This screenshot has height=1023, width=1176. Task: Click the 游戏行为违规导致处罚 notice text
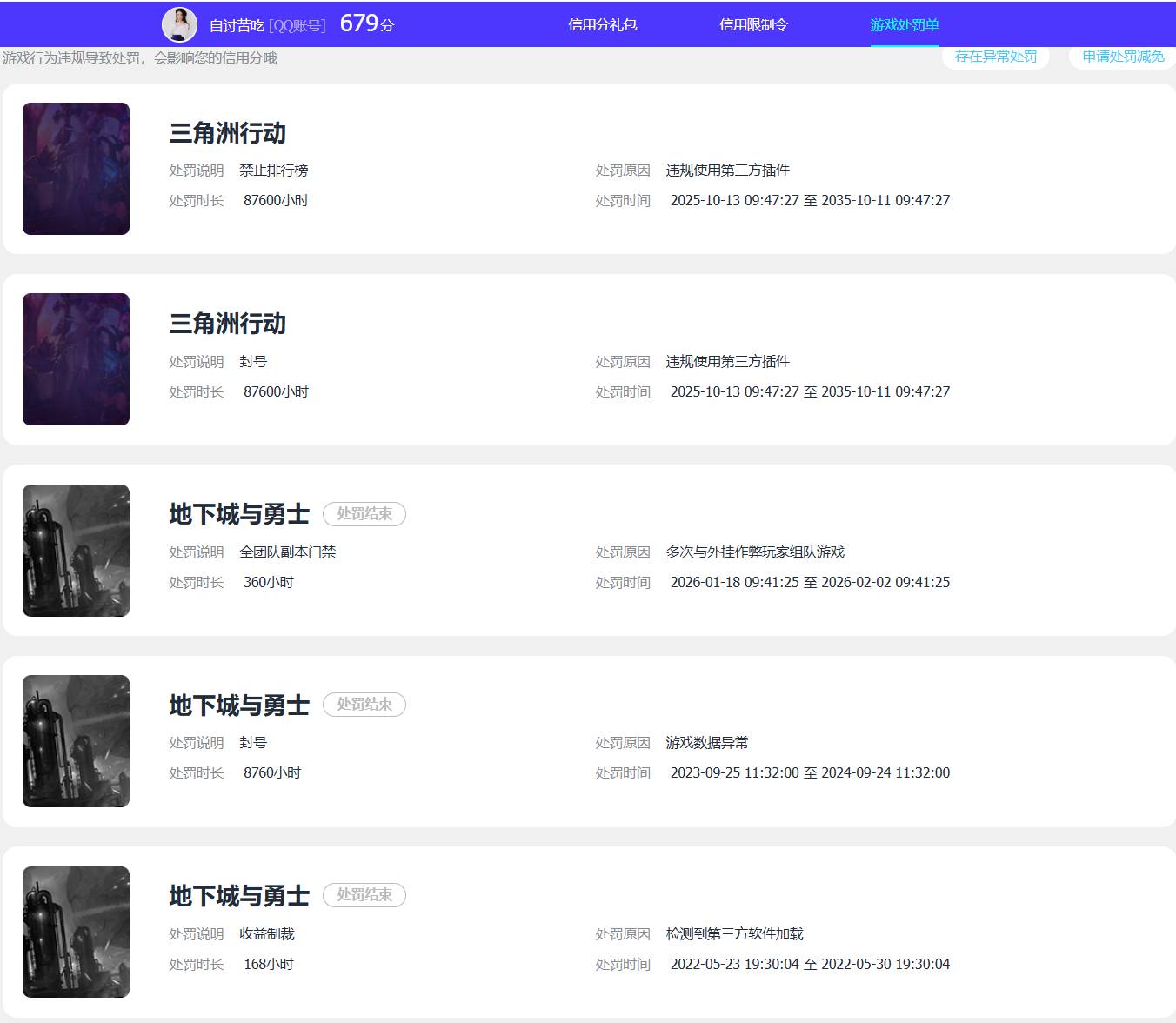pos(139,58)
